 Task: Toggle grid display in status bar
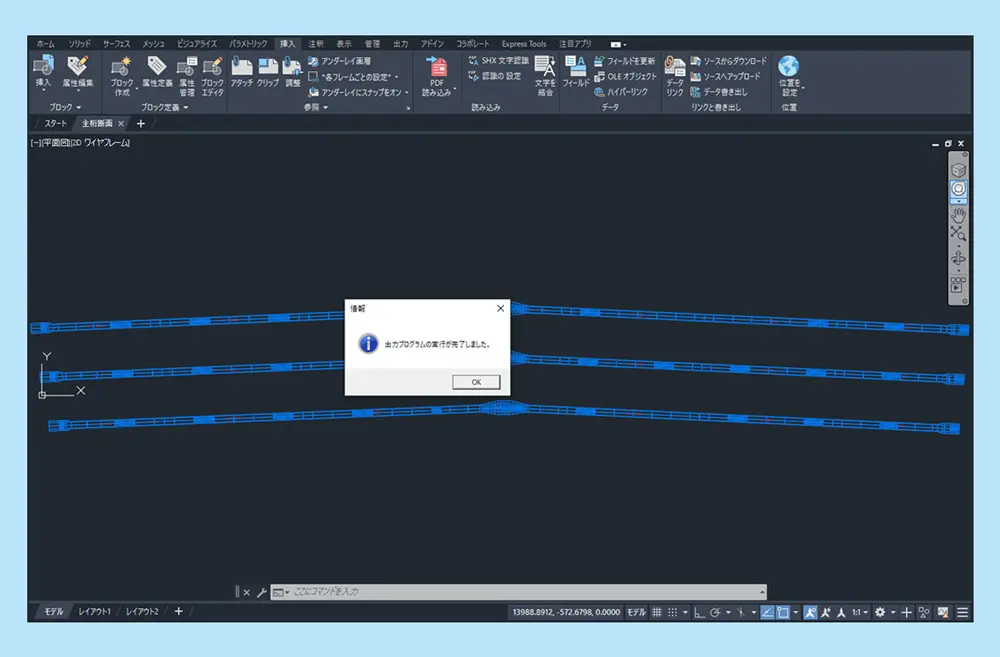click(x=657, y=612)
